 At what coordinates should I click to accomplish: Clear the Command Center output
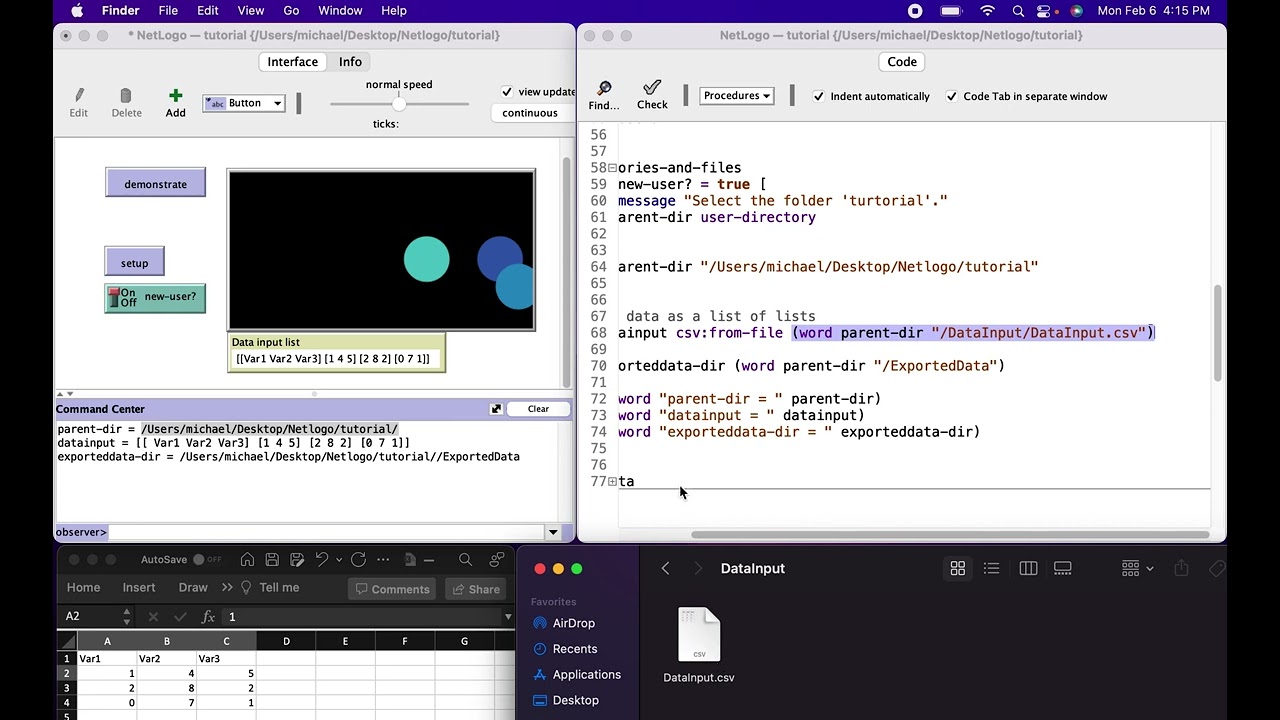pyautogui.click(x=538, y=409)
